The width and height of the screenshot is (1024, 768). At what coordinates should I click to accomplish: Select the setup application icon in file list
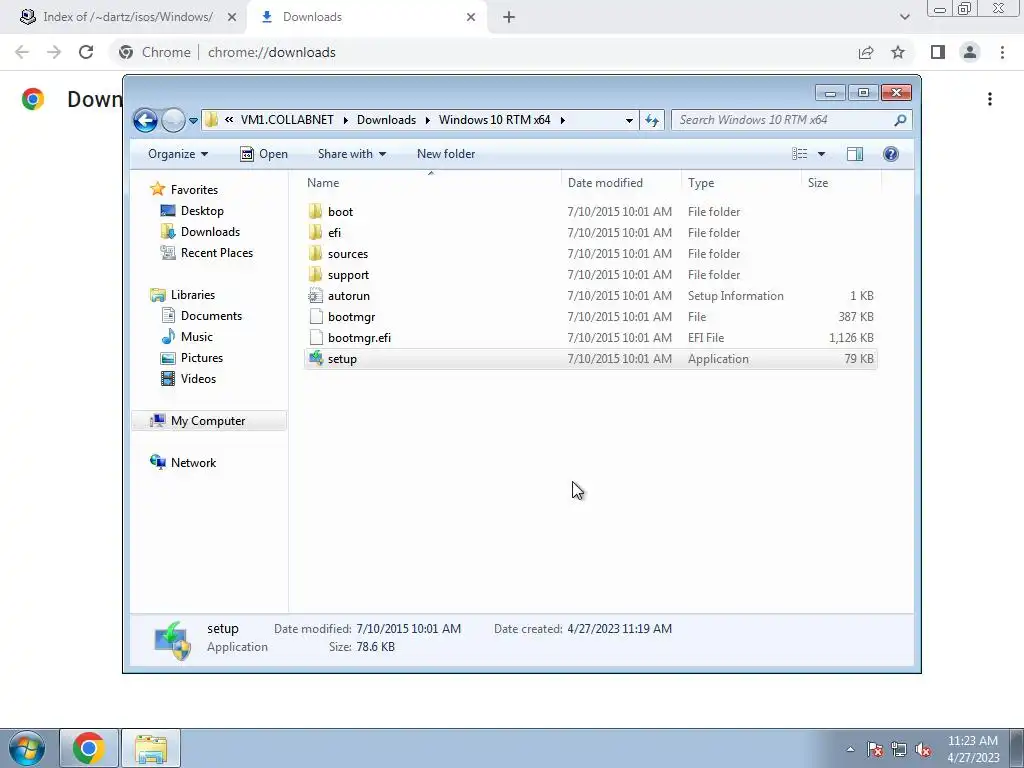tap(315, 359)
